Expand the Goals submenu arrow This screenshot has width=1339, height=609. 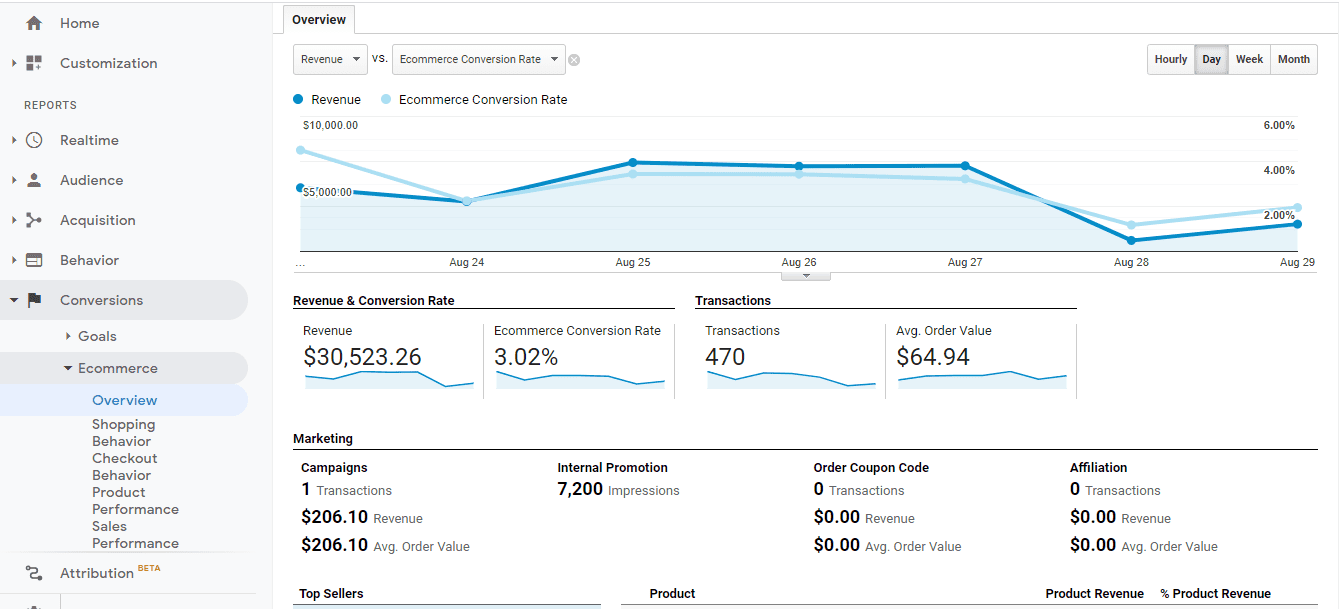tap(68, 336)
